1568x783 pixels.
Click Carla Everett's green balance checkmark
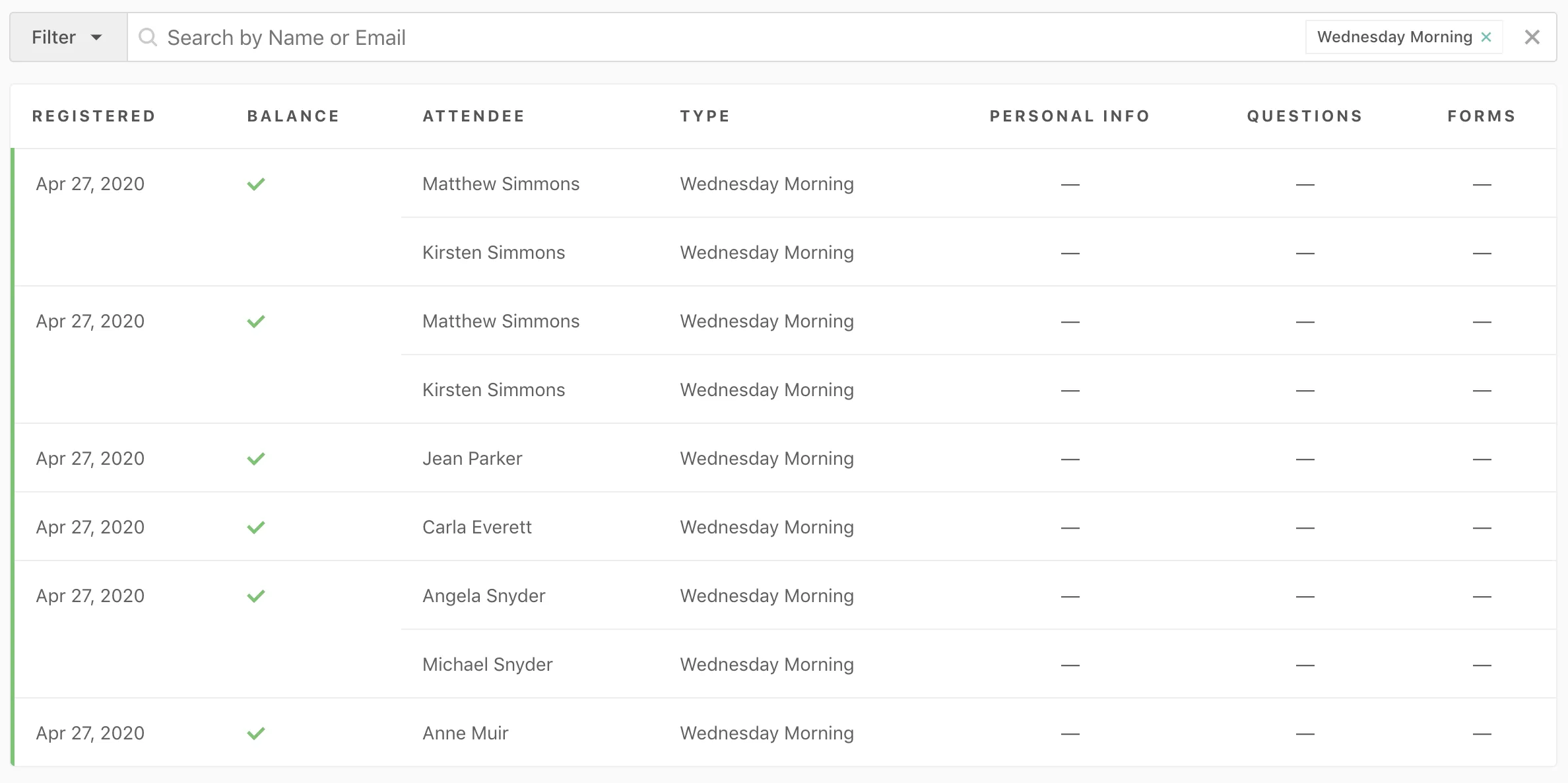(x=256, y=528)
